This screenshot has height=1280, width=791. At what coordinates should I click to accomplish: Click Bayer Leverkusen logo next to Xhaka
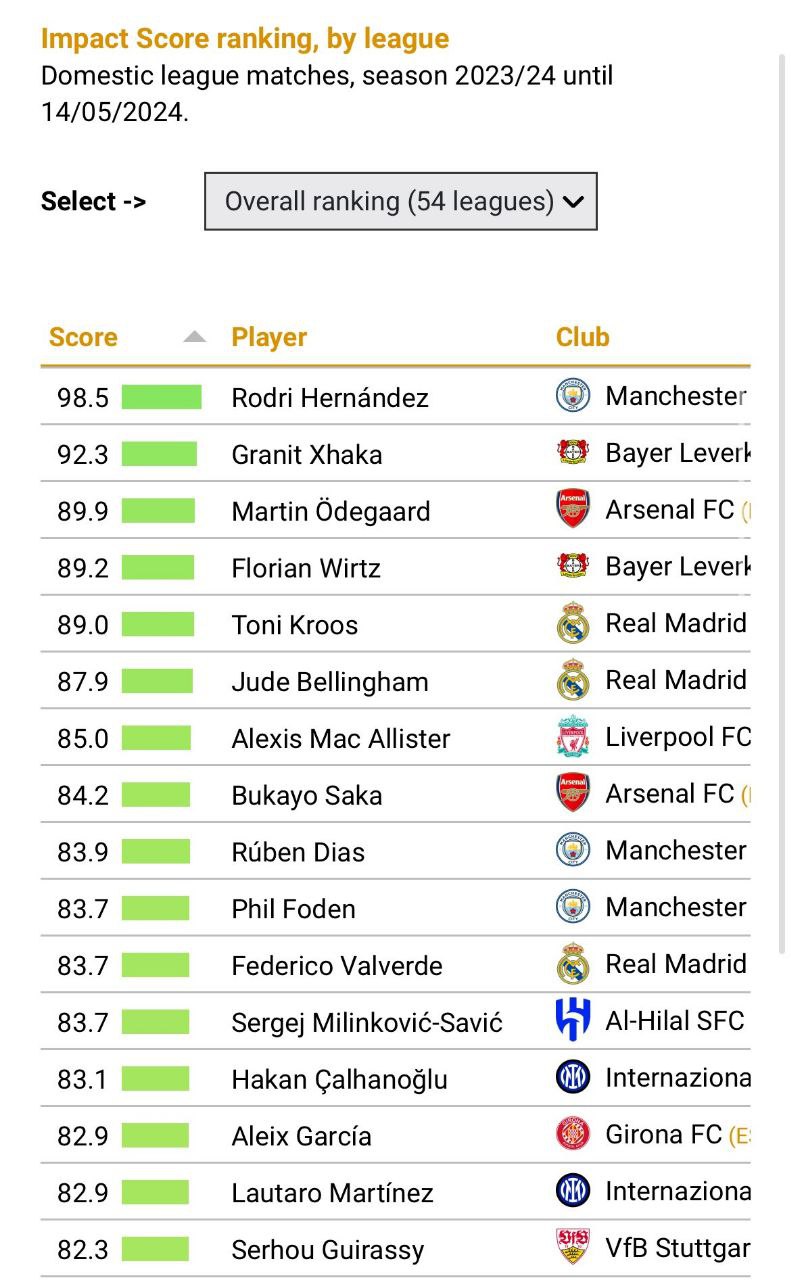[573, 453]
